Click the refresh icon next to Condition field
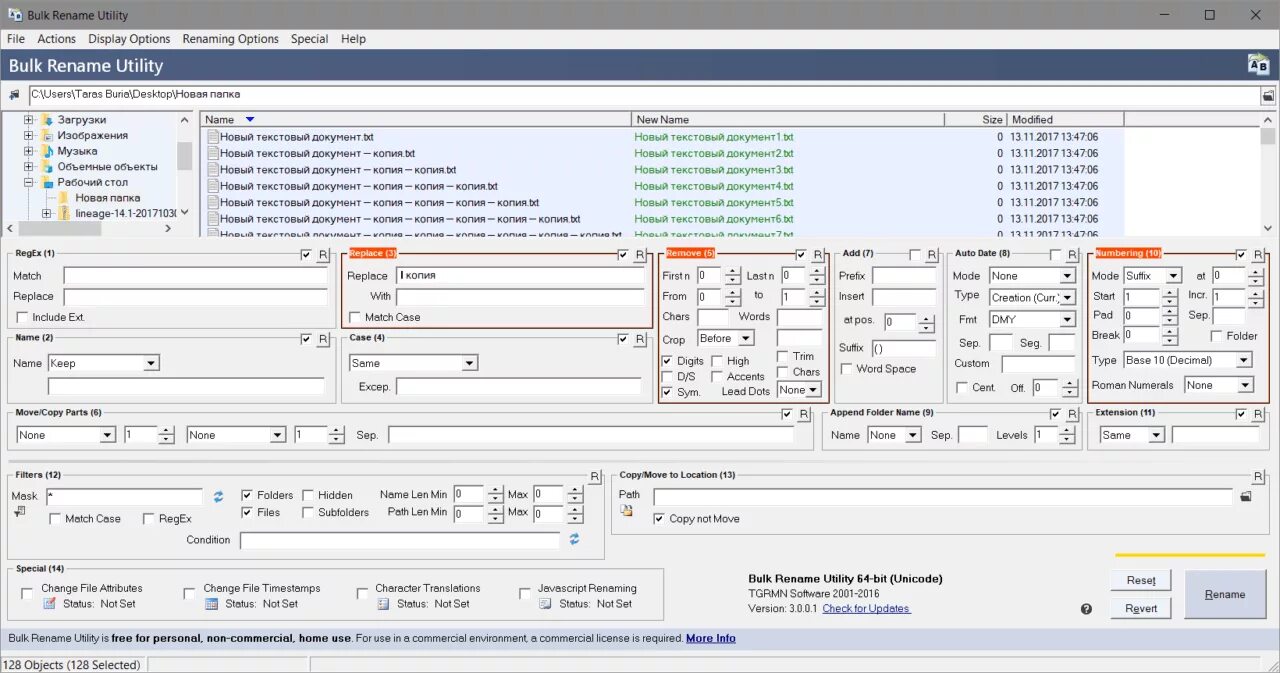The height and width of the screenshot is (673, 1280). click(574, 539)
